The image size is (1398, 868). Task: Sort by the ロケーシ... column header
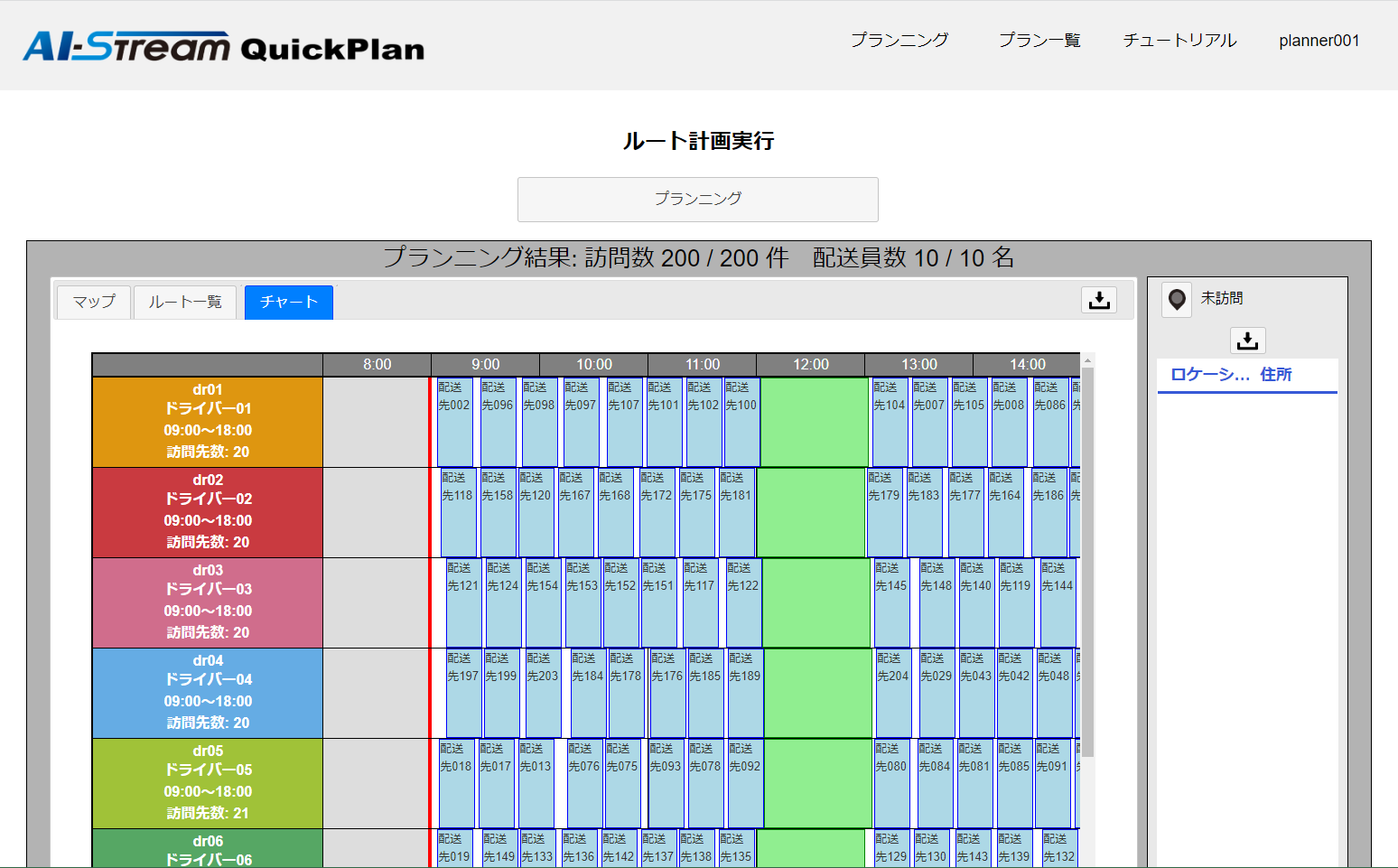tap(1209, 375)
